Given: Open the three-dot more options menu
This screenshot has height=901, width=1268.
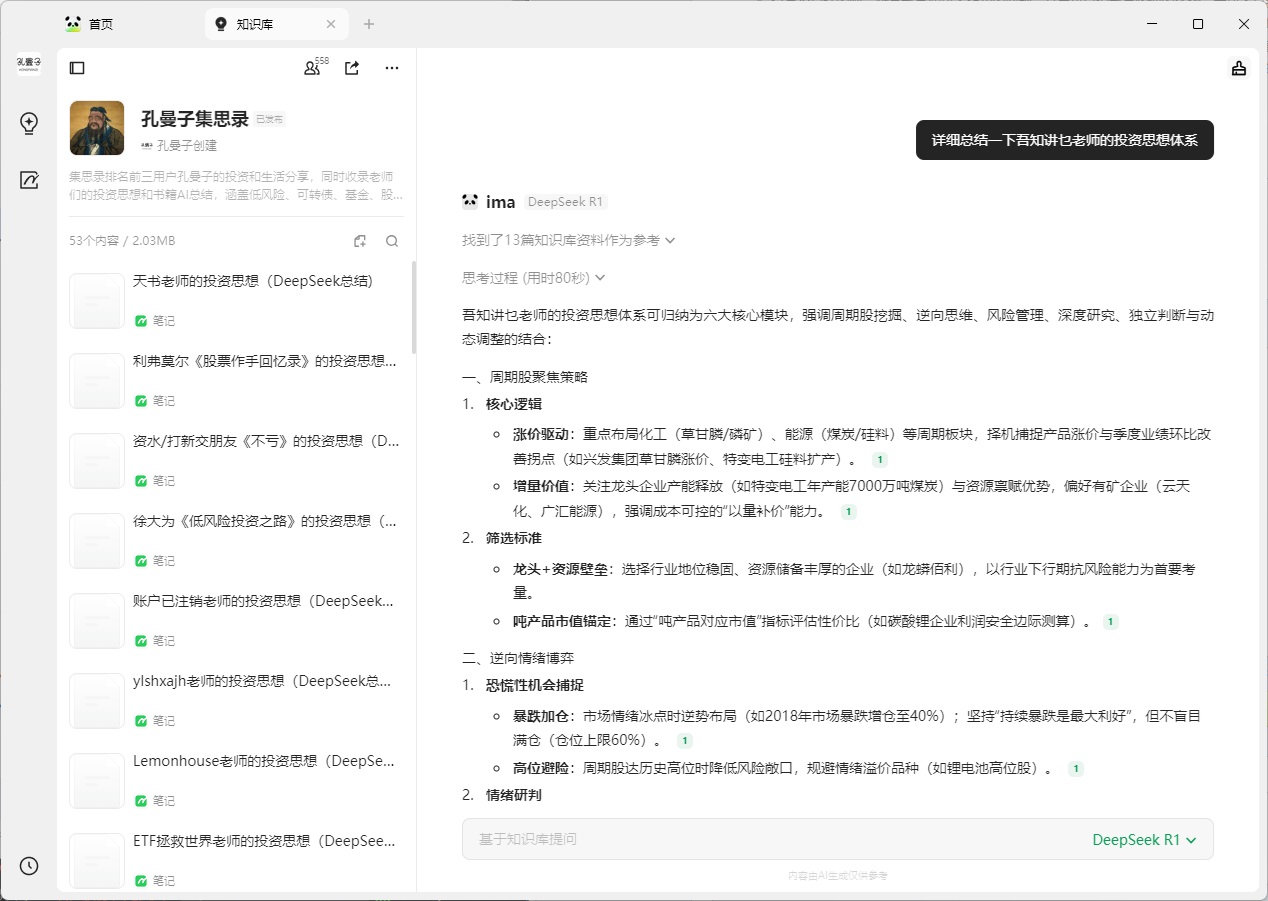Looking at the screenshot, I should point(392,68).
